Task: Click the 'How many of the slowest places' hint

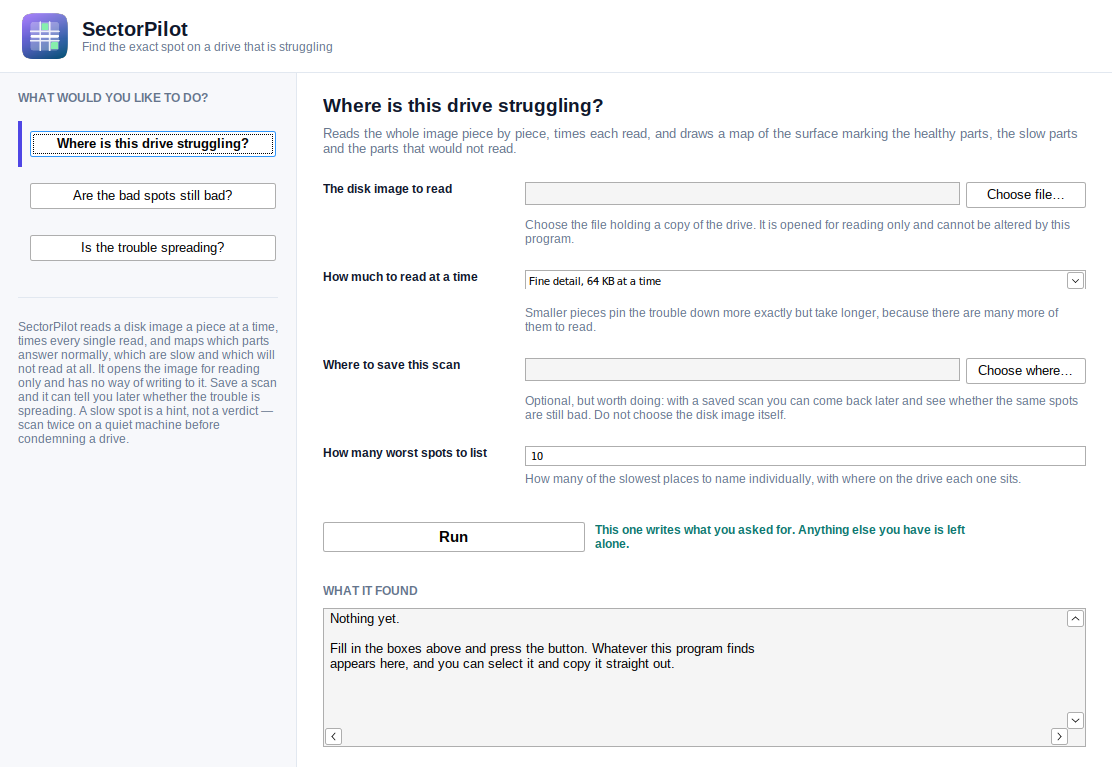Action: (773, 479)
